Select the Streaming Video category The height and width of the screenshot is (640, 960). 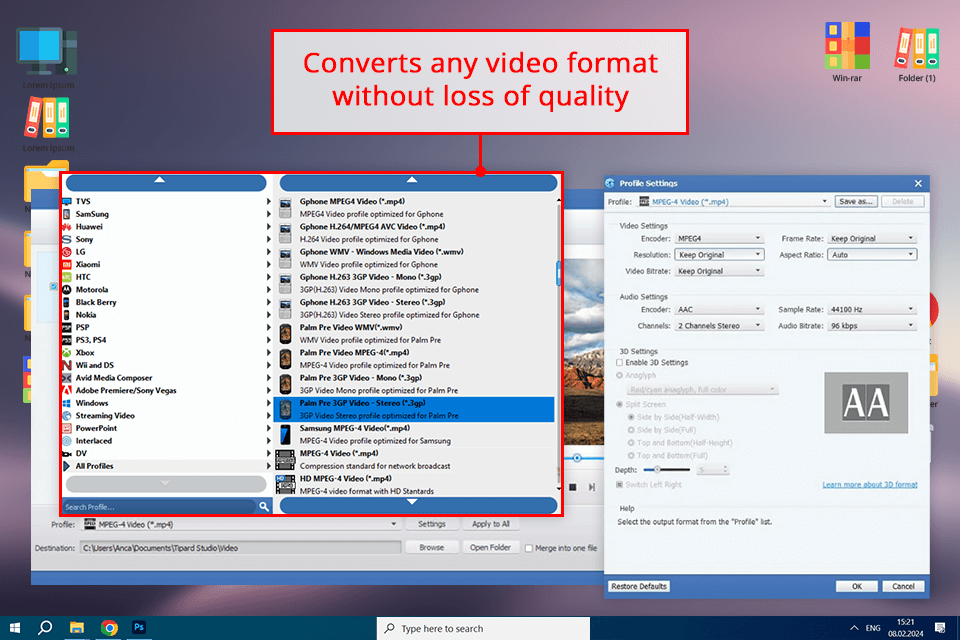pyautogui.click(x=167, y=416)
